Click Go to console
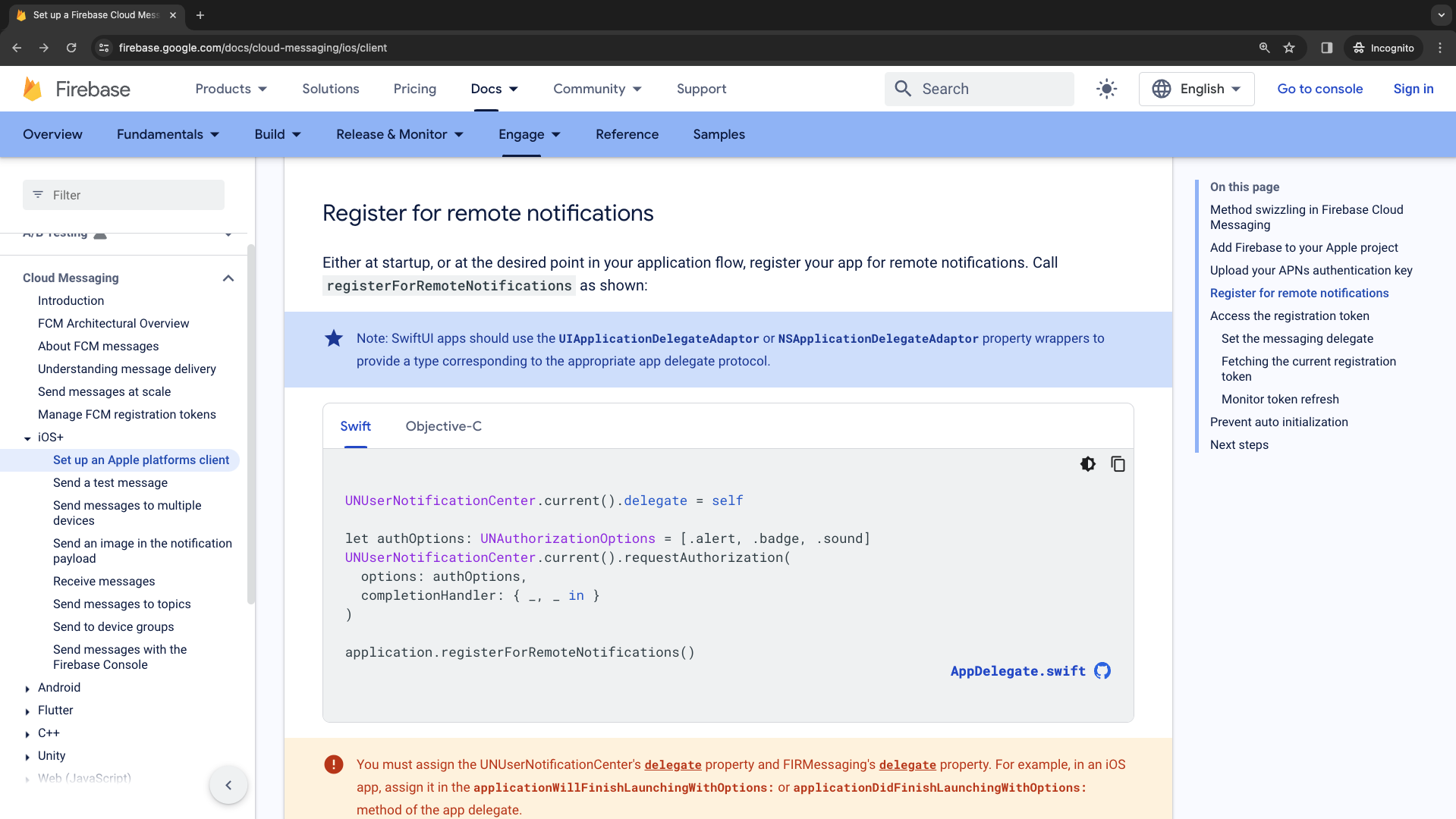 pyautogui.click(x=1320, y=89)
